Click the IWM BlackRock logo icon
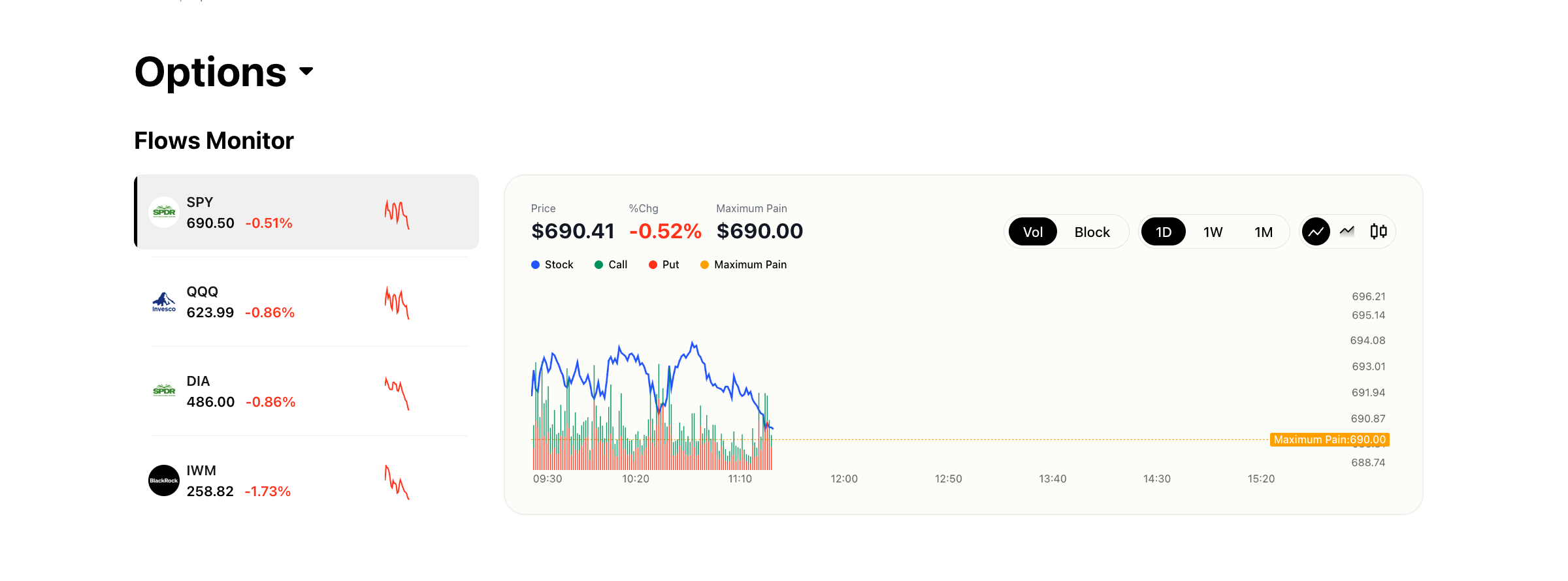The width and height of the screenshot is (1568, 581). [164, 480]
